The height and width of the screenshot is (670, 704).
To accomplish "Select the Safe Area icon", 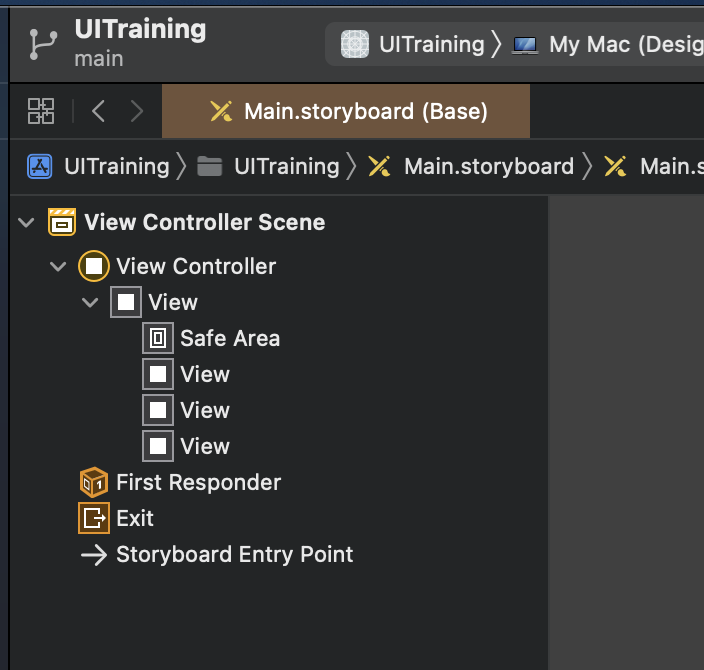I will (158, 338).
